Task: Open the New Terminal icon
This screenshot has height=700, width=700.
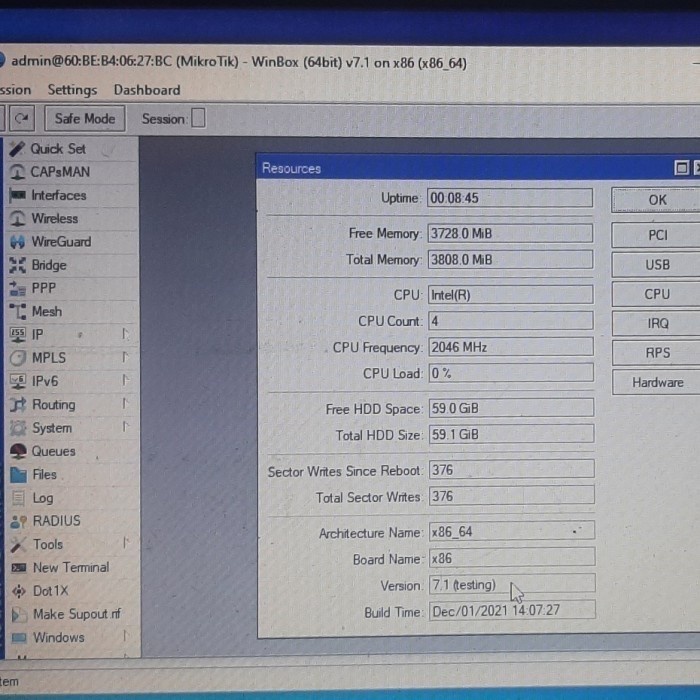Action: [19, 568]
